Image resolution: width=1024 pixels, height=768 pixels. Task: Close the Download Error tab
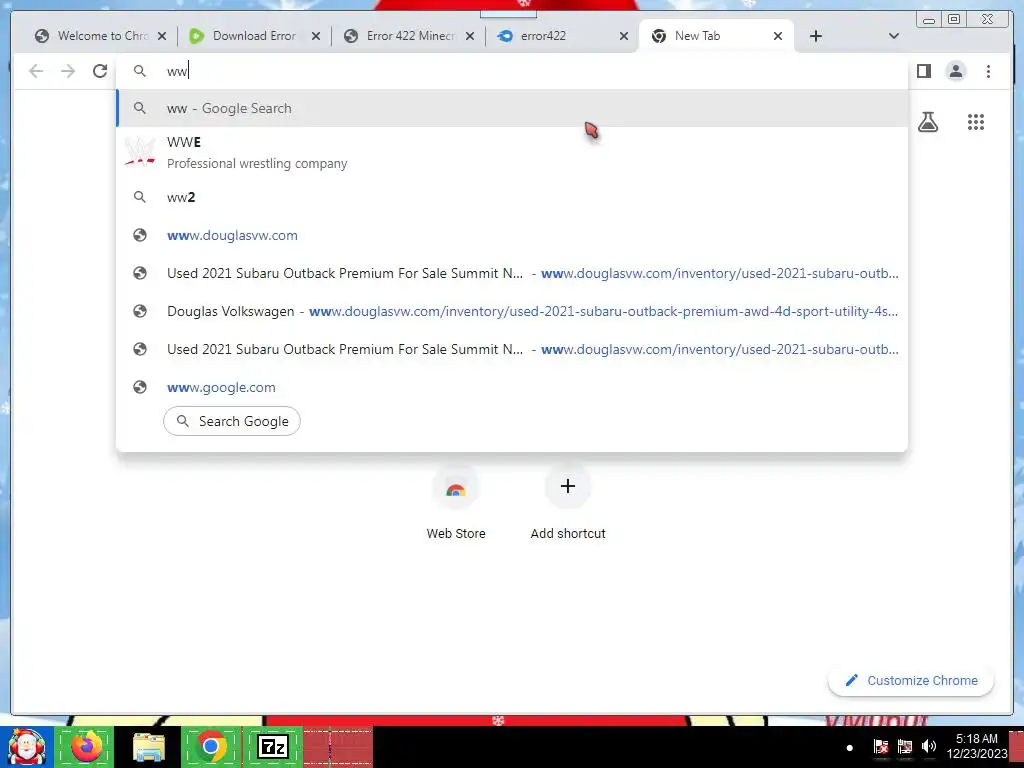(x=316, y=37)
